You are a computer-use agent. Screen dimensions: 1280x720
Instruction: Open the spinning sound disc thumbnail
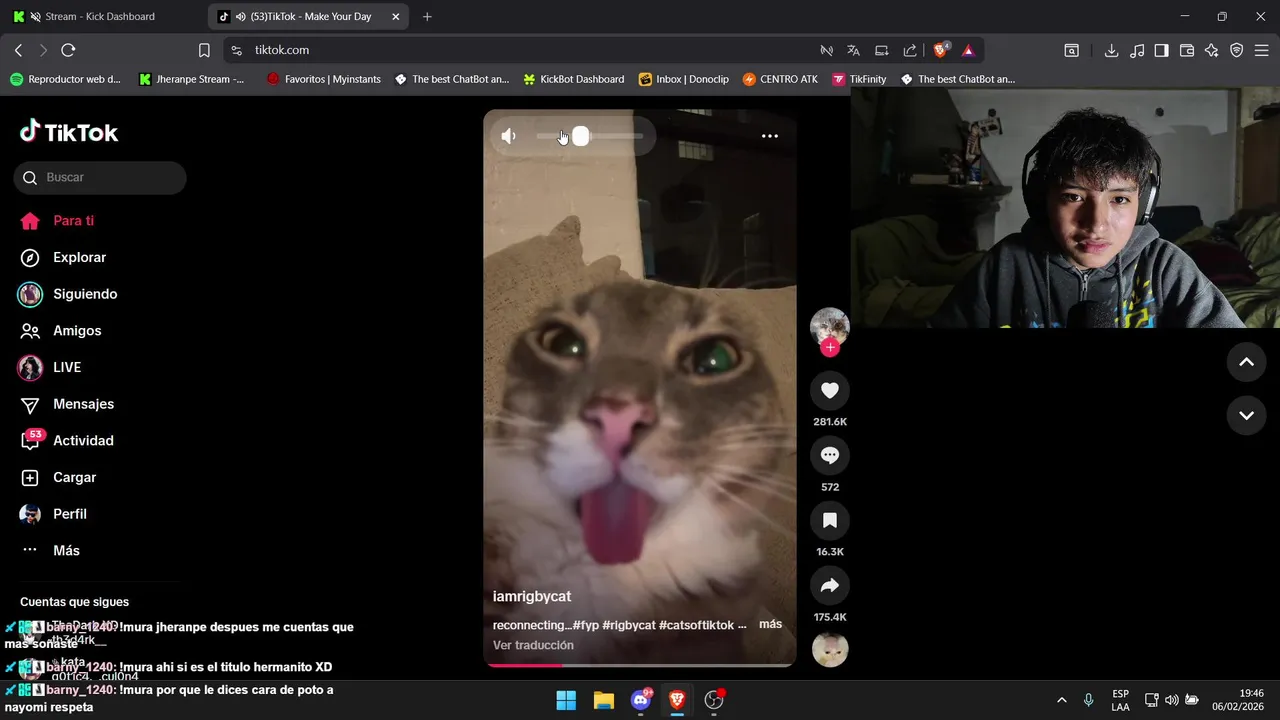point(829,650)
